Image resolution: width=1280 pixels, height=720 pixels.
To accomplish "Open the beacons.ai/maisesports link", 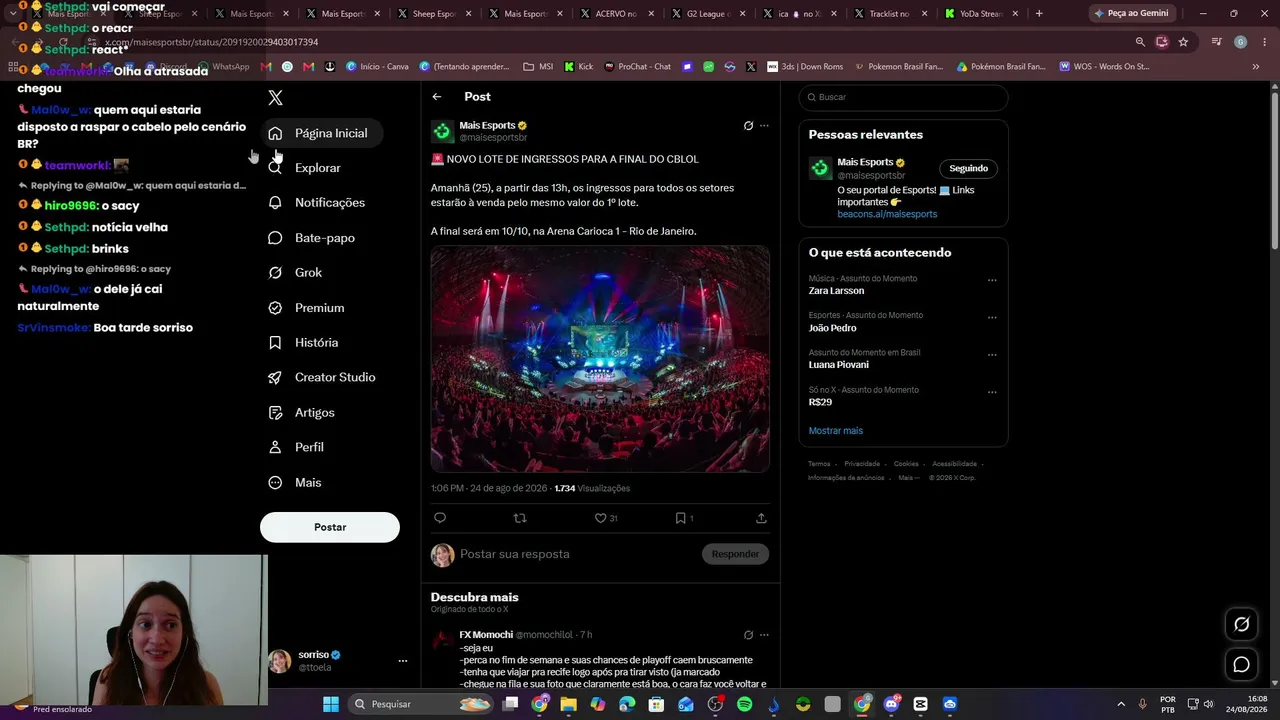I will 887,214.
